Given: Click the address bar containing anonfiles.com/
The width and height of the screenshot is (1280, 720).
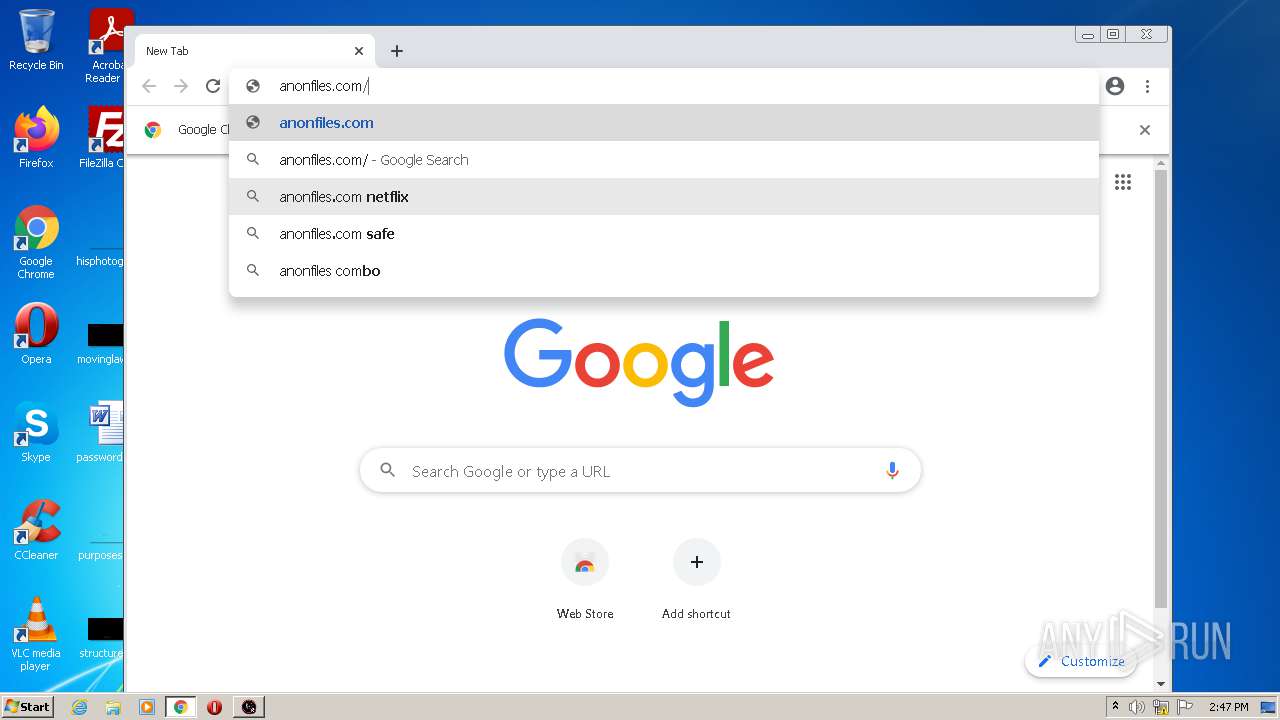Looking at the screenshot, I should [664, 86].
